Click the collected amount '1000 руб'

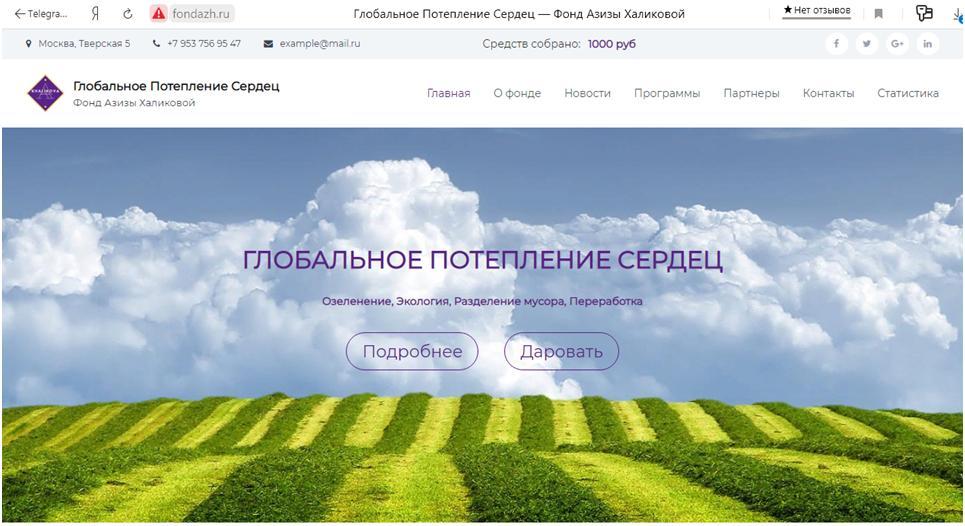(x=612, y=44)
